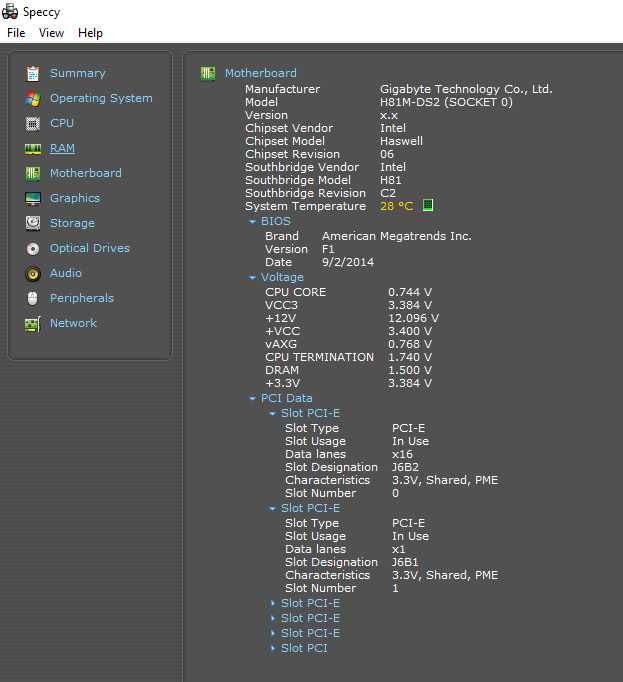The width and height of the screenshot is (623, 682).
Task: Click the Peripherals mouse icon
Action: (33, 298)
